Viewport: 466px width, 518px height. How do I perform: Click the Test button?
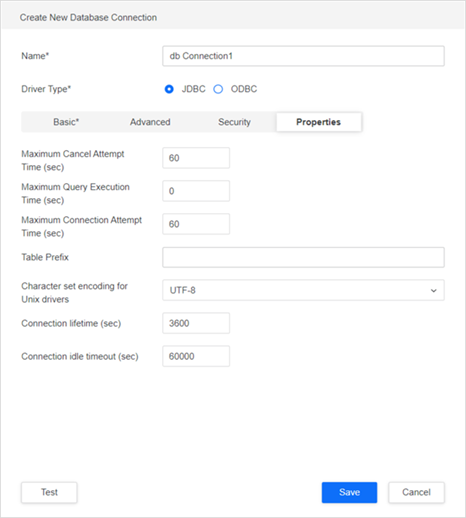(49, 492)
